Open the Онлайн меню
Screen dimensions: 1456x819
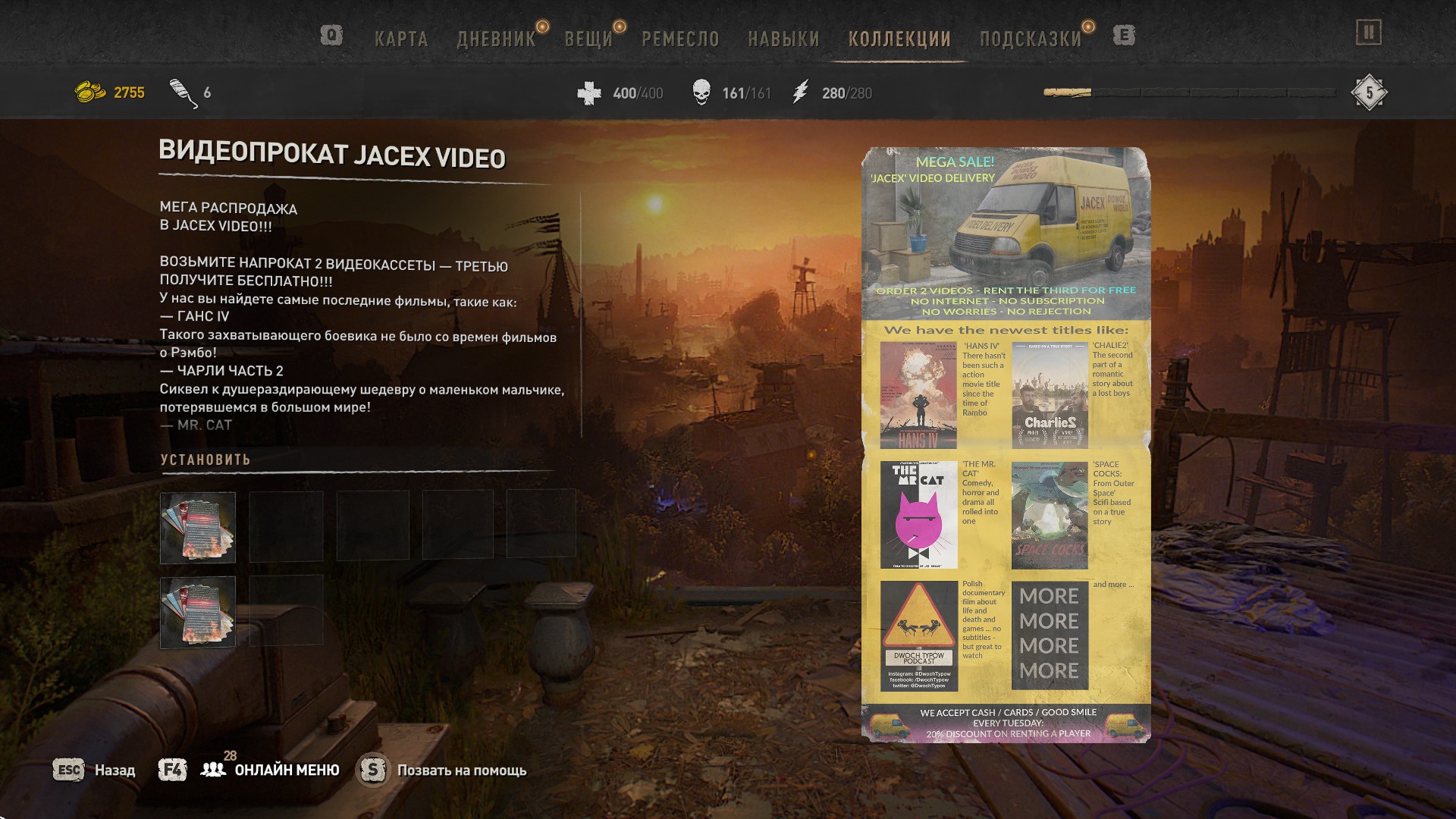pos(287,770)
